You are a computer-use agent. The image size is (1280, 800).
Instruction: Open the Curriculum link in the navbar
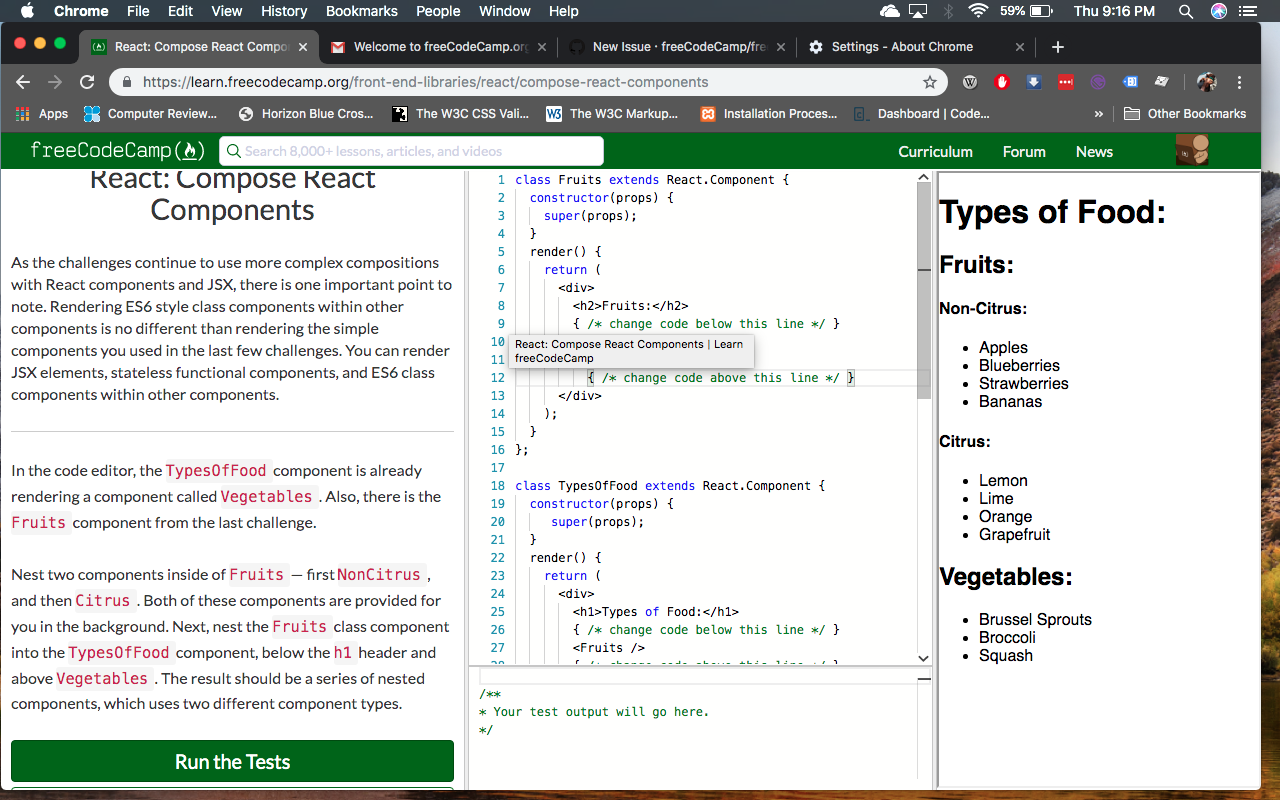click(x=935, y=151)
